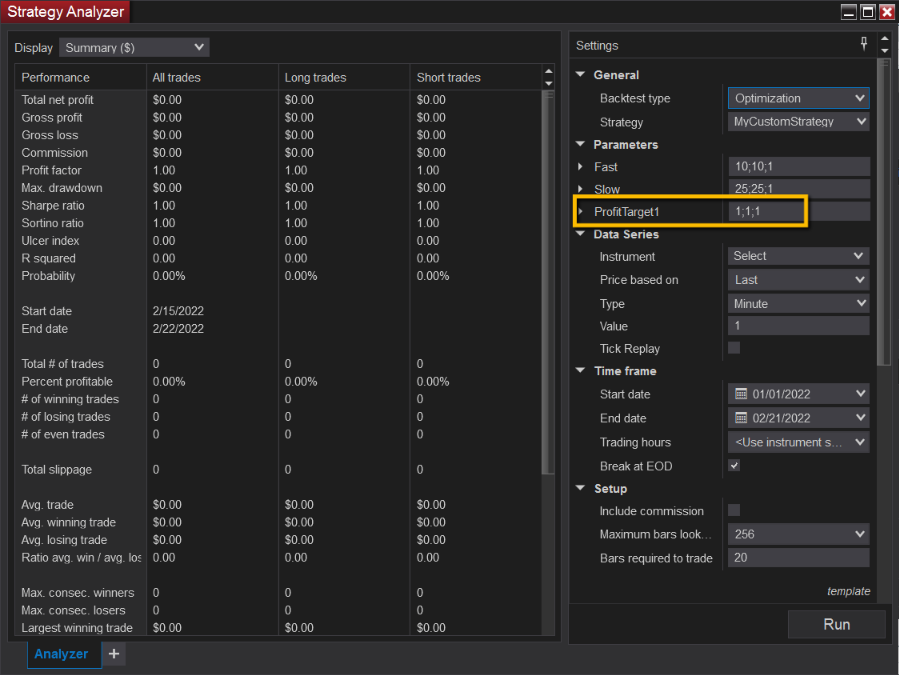Viewport: 899px width, 675px height.
Task: Click the scroll down arrow in Settings header
Action: tap(885, 51)
